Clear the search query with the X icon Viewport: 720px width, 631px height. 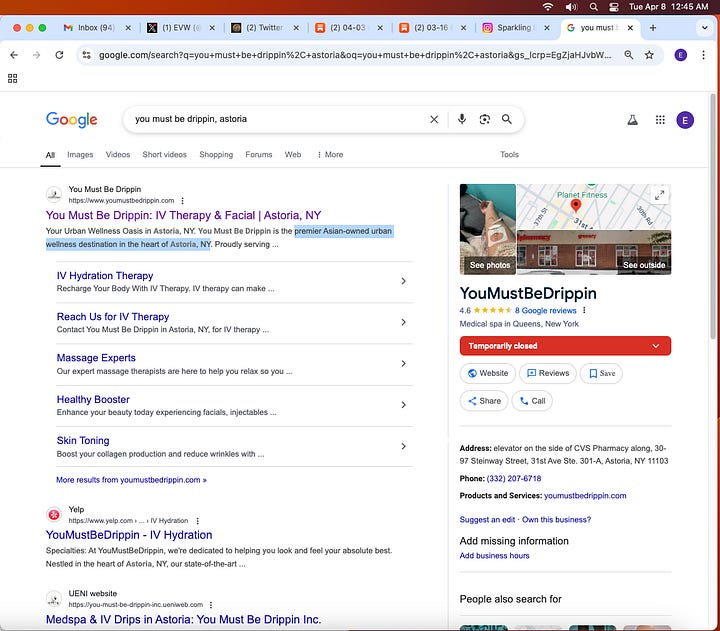(434, 119)
